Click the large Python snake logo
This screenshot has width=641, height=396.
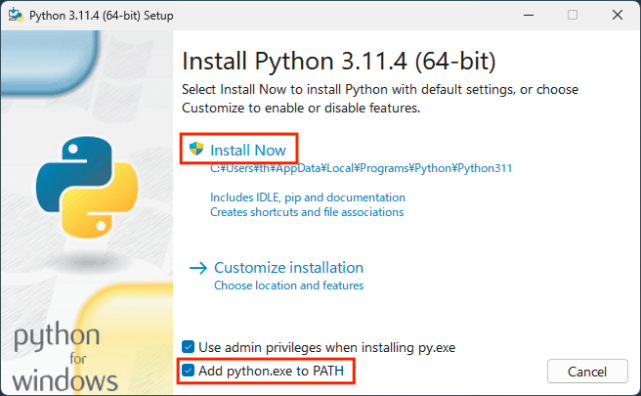click(x=87, y=187)
